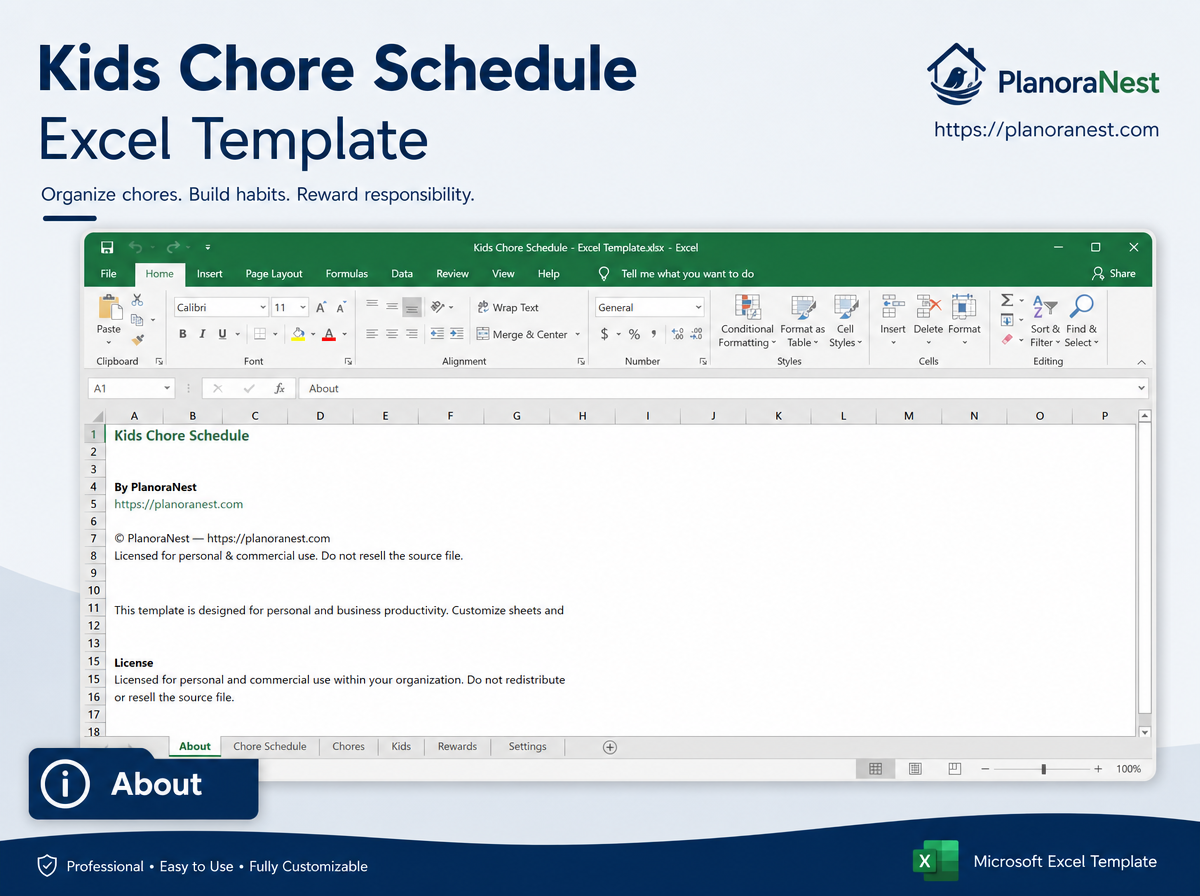The image size is (1200, 896).
Task: Click the Clear eraser icon in Editing
Action: coord(1007,339)
